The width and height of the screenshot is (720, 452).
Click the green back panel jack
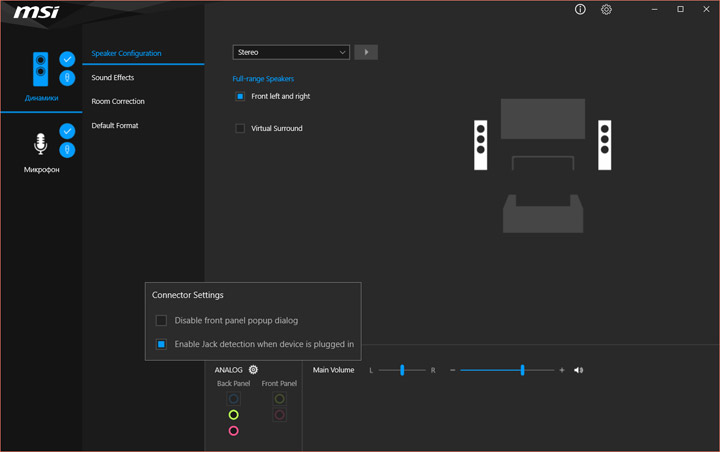point(233,415)
